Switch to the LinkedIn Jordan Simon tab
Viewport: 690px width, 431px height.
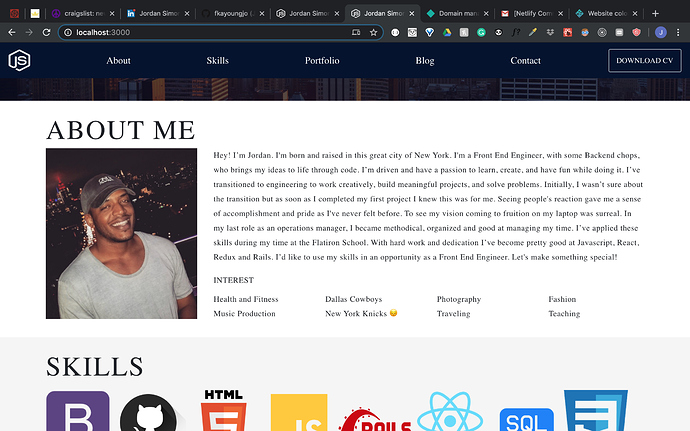158,14
